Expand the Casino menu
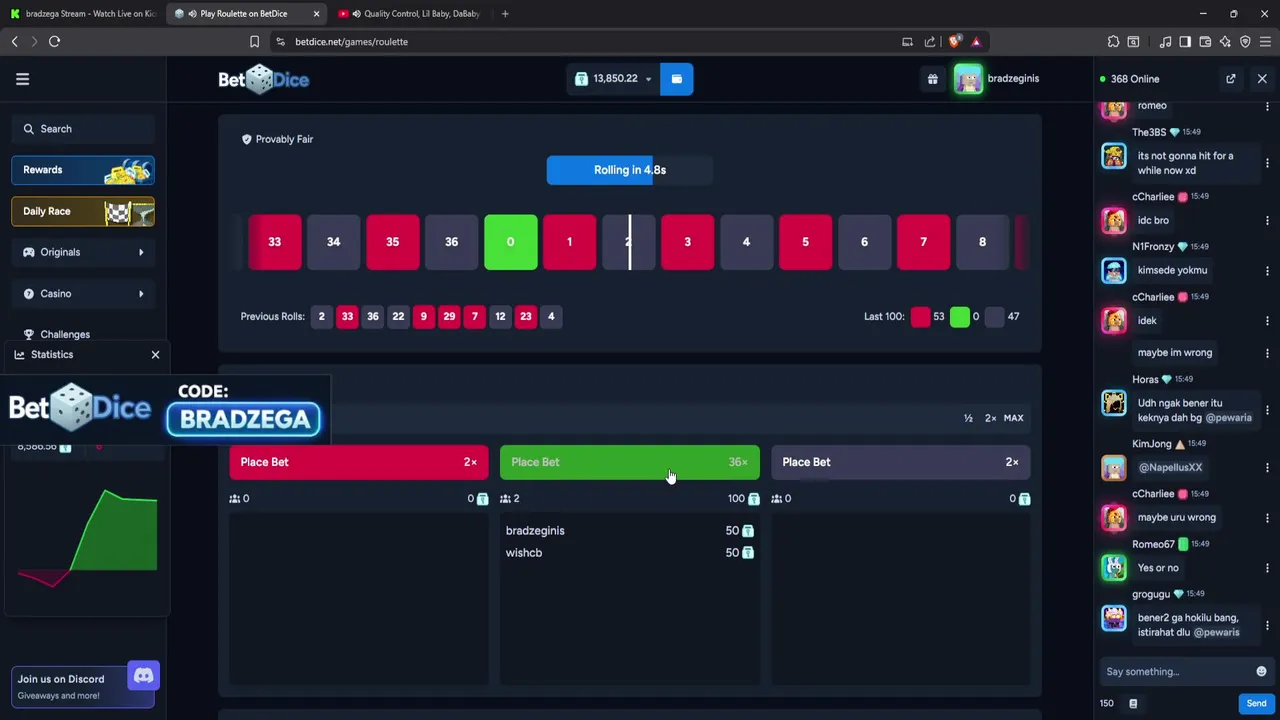1280x720 pixels. [83, 294]
